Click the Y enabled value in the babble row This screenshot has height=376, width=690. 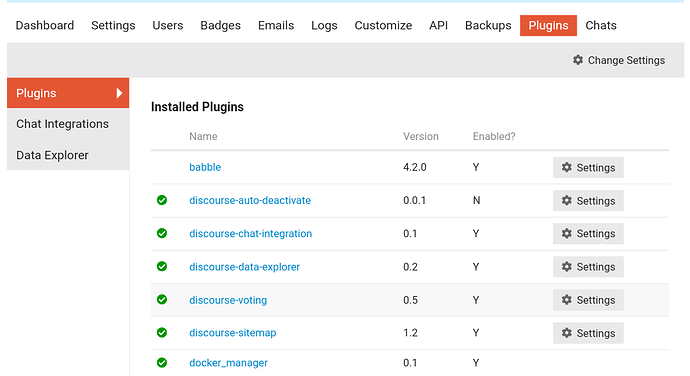click(476, 167)
